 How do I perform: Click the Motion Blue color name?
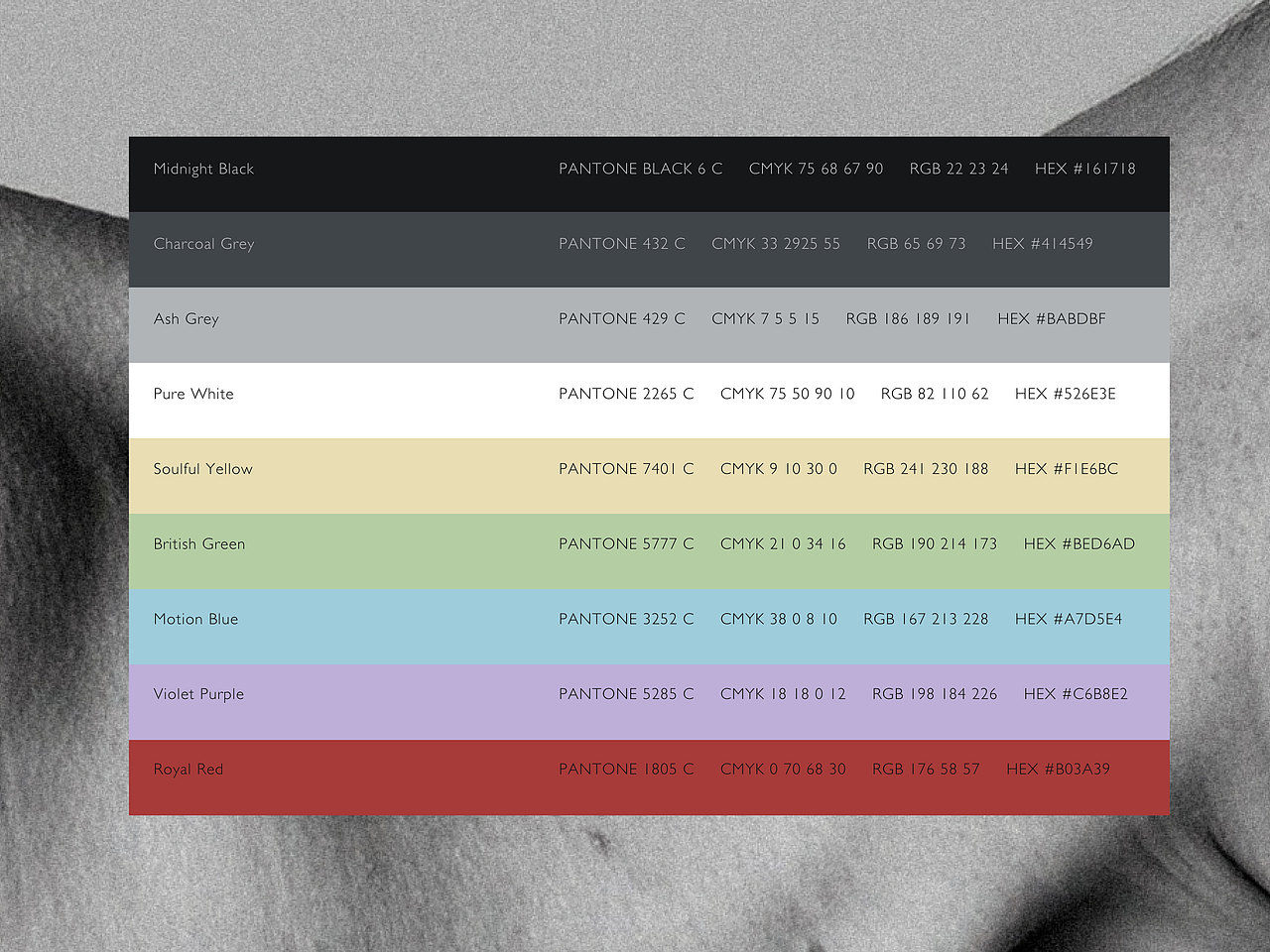[195, 619]
